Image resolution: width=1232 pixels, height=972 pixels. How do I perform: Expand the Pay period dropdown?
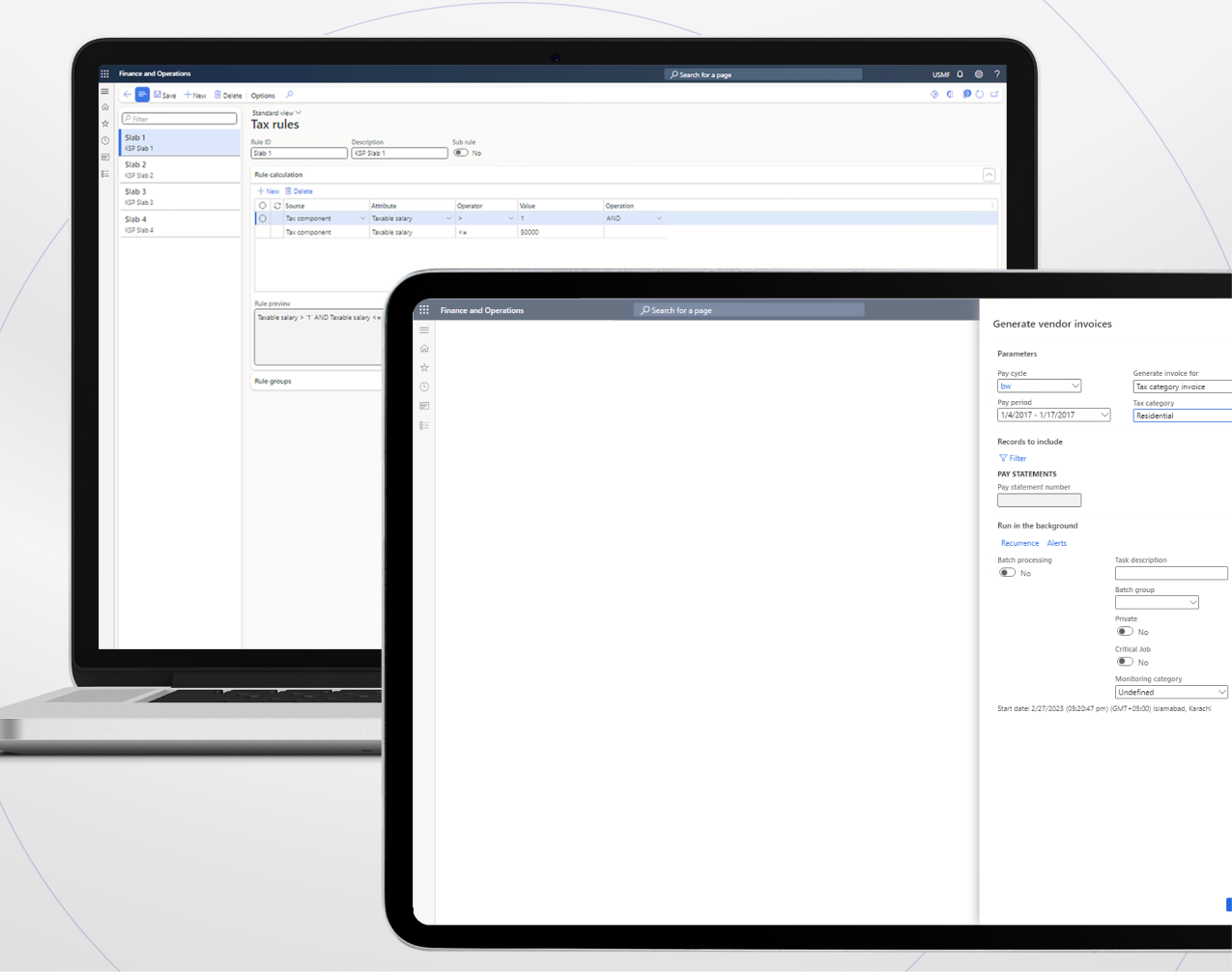coord(1053,415)
